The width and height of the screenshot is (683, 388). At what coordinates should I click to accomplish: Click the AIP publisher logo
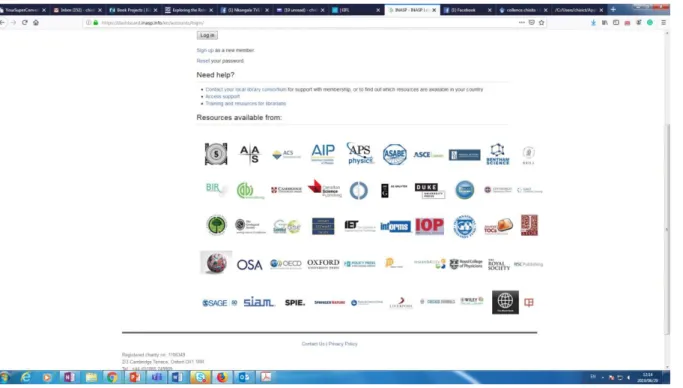[x=323, y=154]
